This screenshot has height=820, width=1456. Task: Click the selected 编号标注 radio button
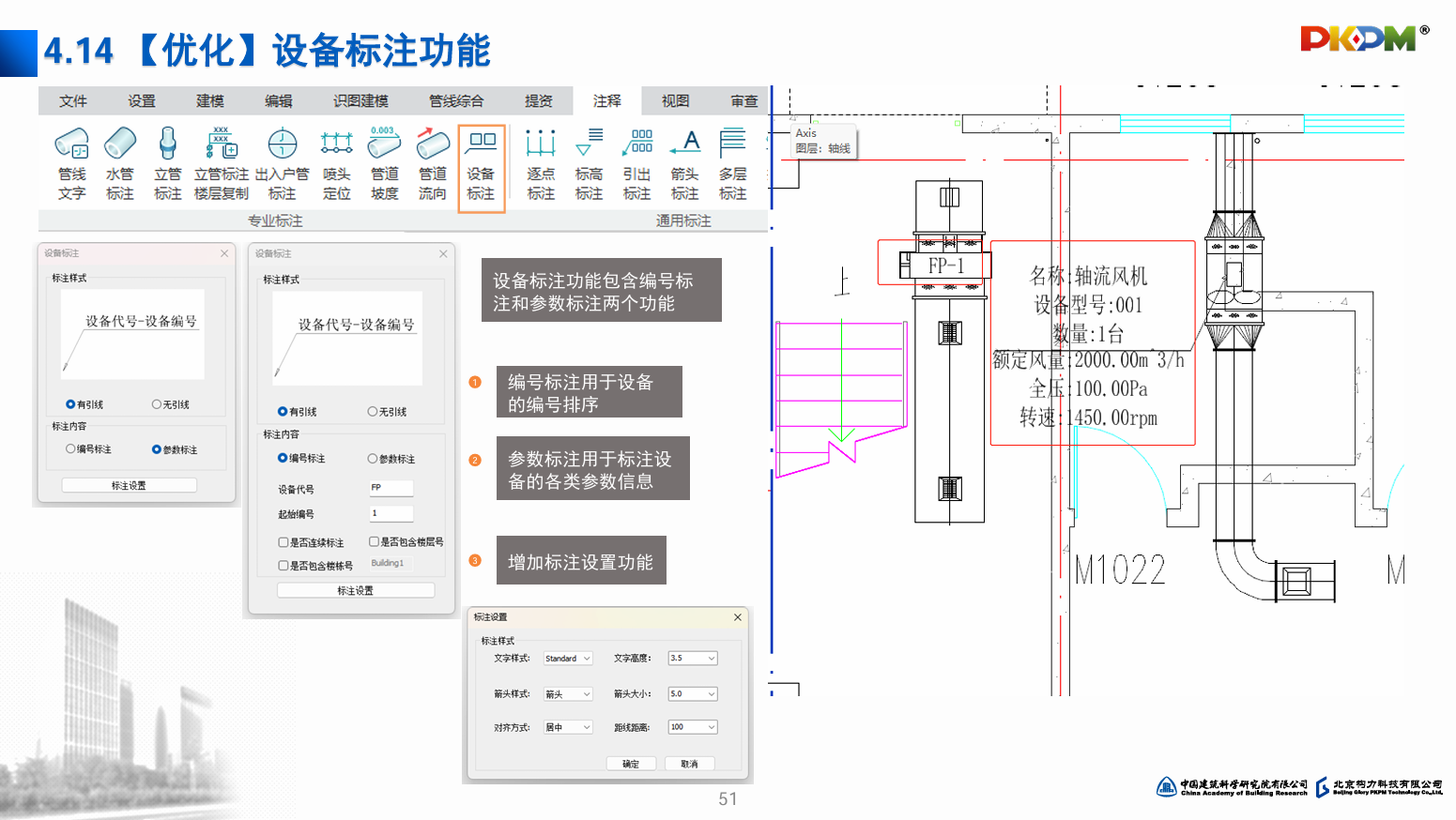pyautogui.click(x=283, y=459)
